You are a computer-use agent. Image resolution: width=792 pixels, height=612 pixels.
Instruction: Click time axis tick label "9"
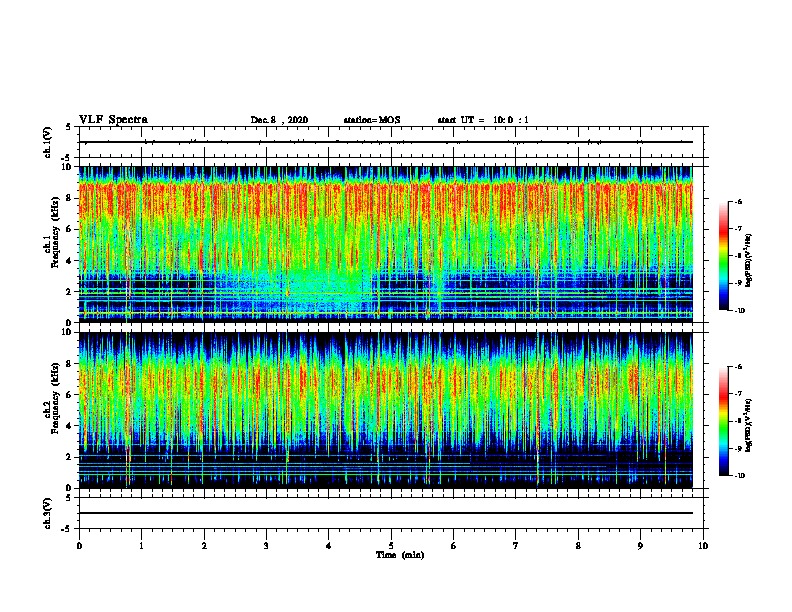pyautogui.click(x=640, y=546)
